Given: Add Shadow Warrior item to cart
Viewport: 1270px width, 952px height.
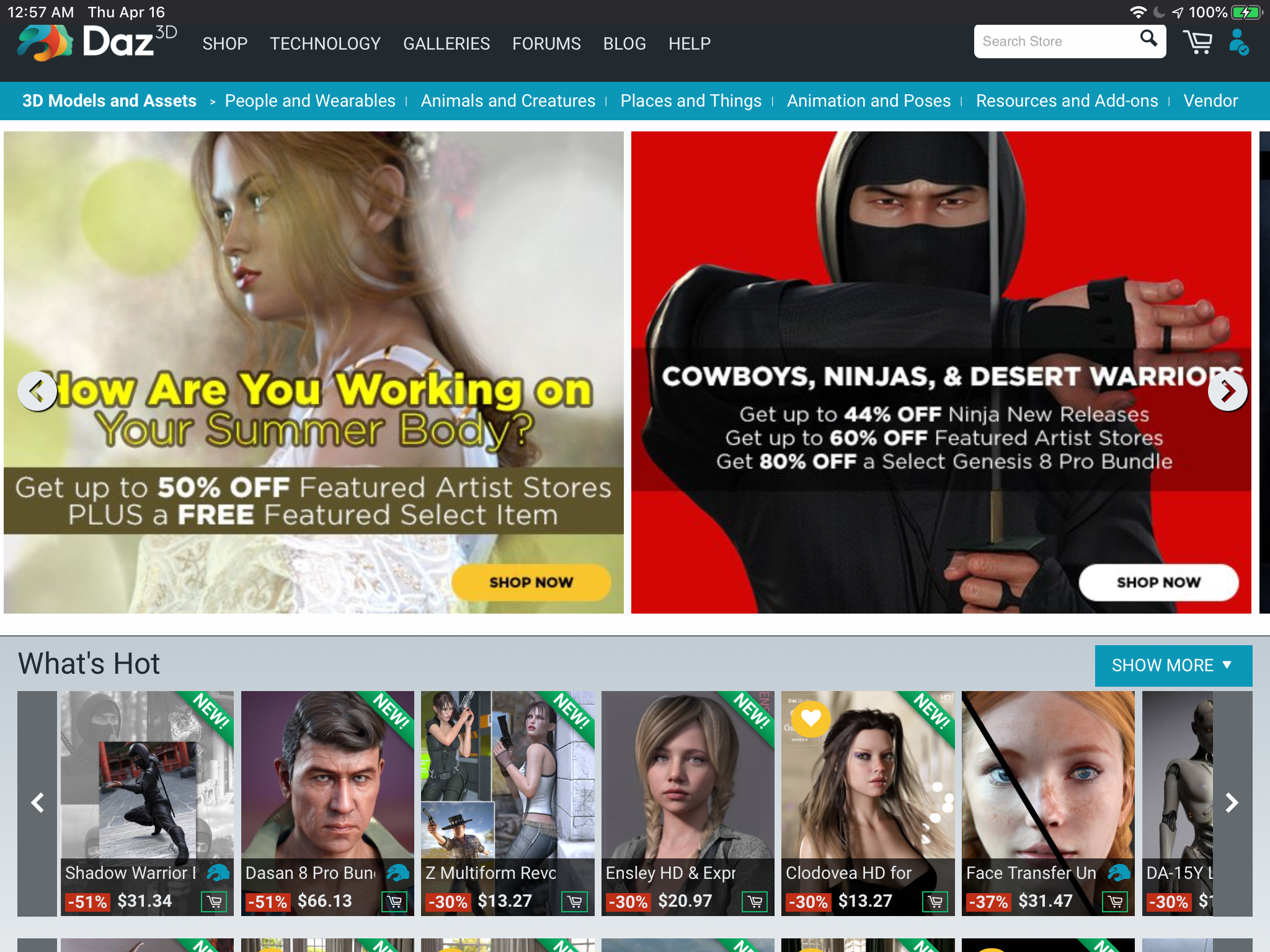Looking at the screenshot, I should pos(215,901).
